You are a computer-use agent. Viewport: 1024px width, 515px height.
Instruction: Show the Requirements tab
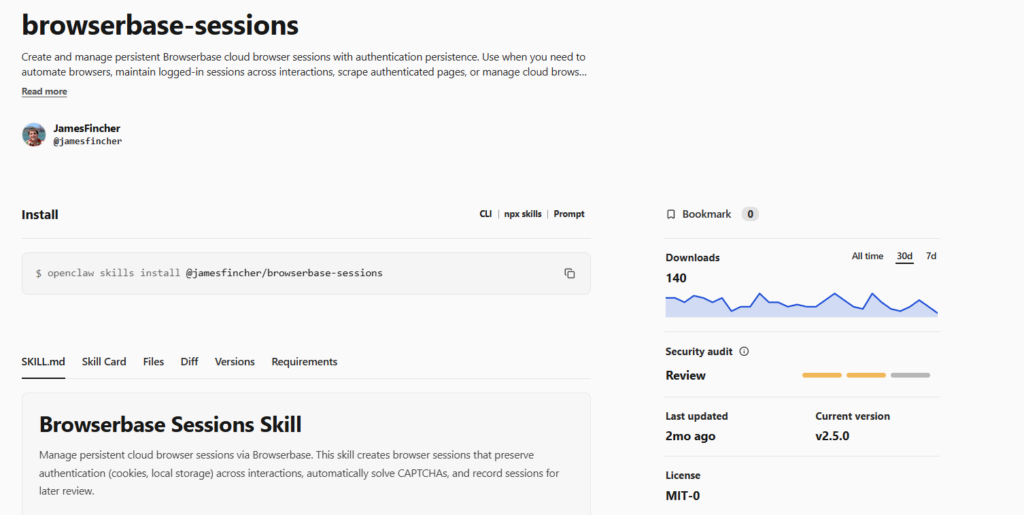pyautogui.click(x=304, y=362)
